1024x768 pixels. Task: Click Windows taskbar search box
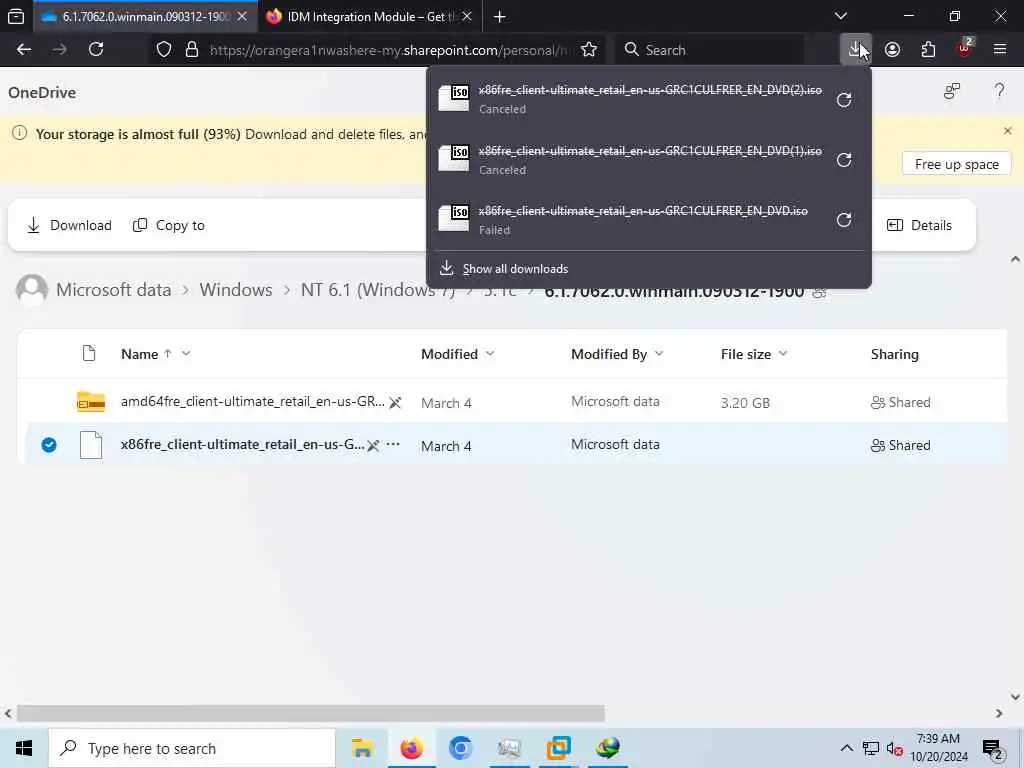point(191,748)
